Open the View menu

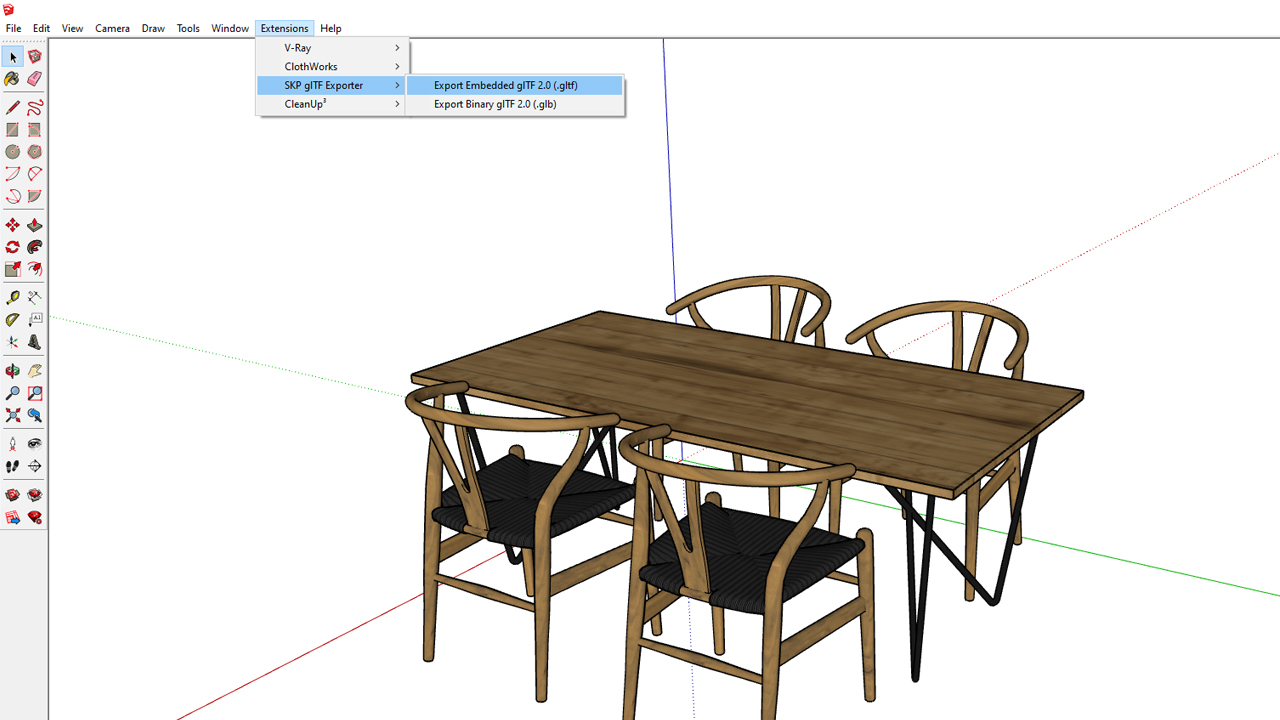coord(73,28)
